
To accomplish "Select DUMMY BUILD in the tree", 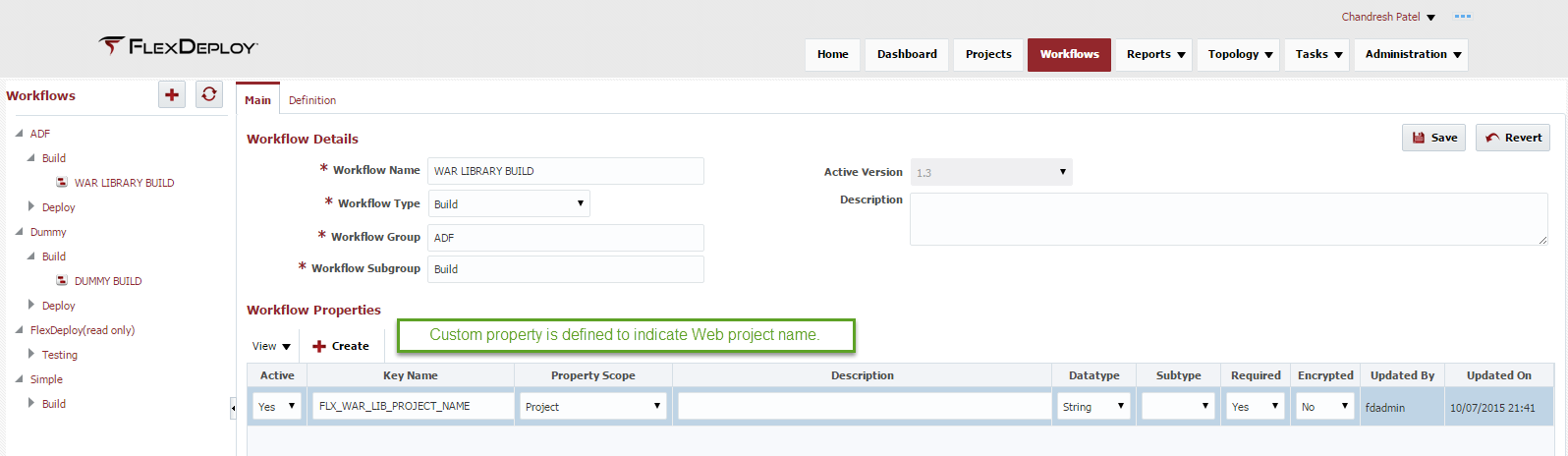I will pos(108,281).
